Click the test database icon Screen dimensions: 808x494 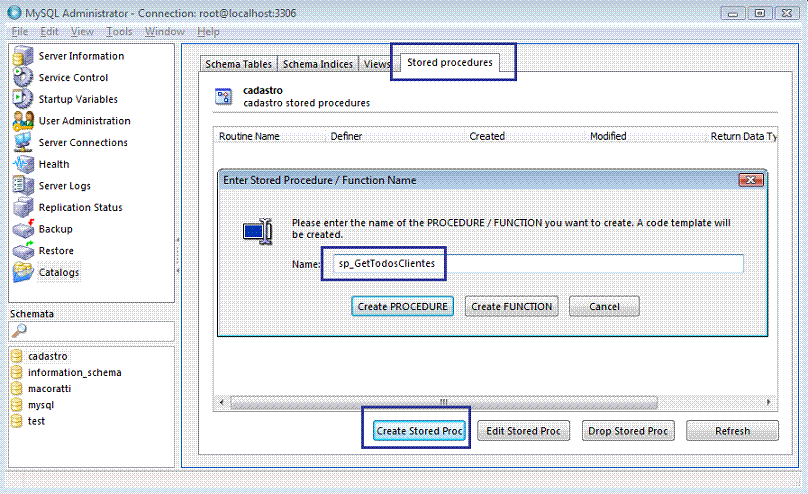(17, 421)
